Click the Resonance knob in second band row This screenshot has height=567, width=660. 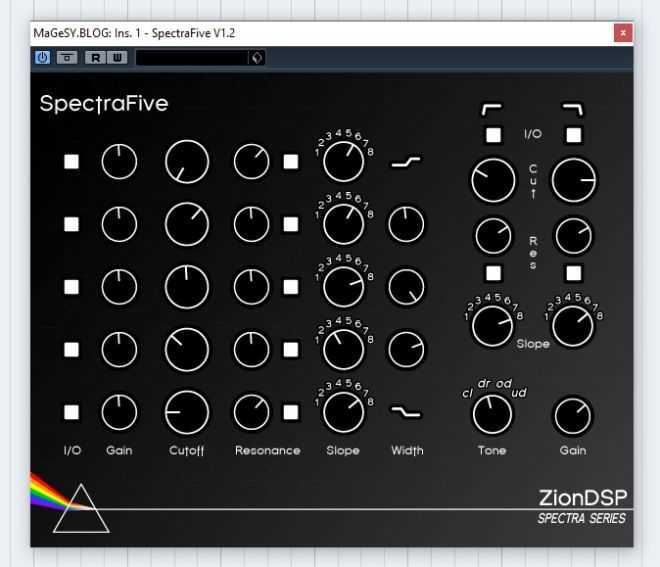pos(251,224)
